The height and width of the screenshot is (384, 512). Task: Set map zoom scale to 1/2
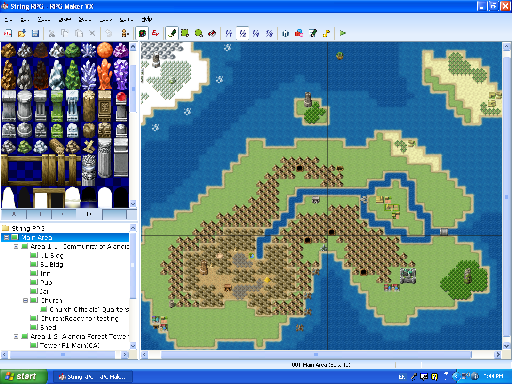point(243,33)
